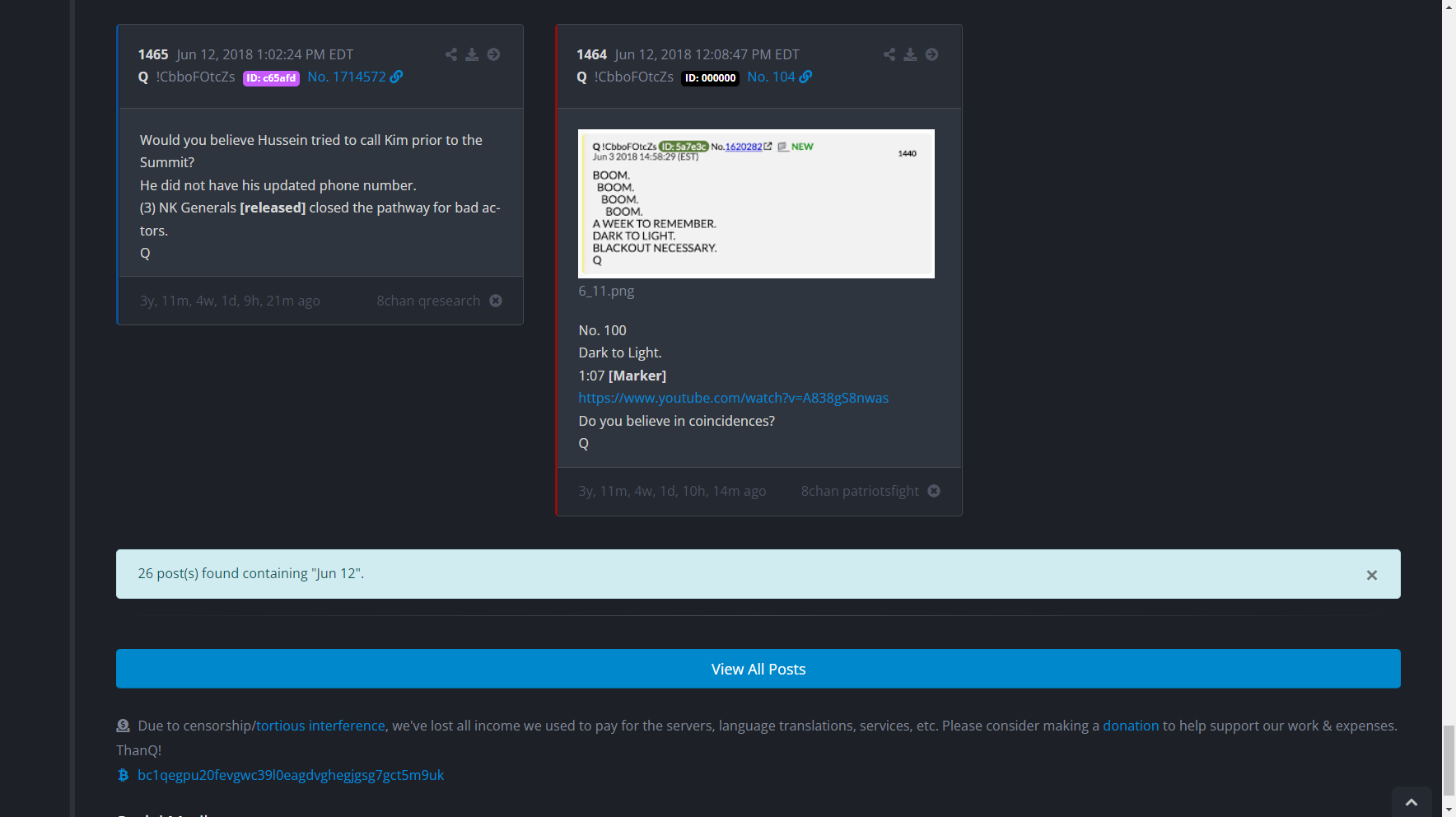Click the purple ID c65afd badge
The height and width of the screenshot is (817, 1456).
click(x=271, y=78)
